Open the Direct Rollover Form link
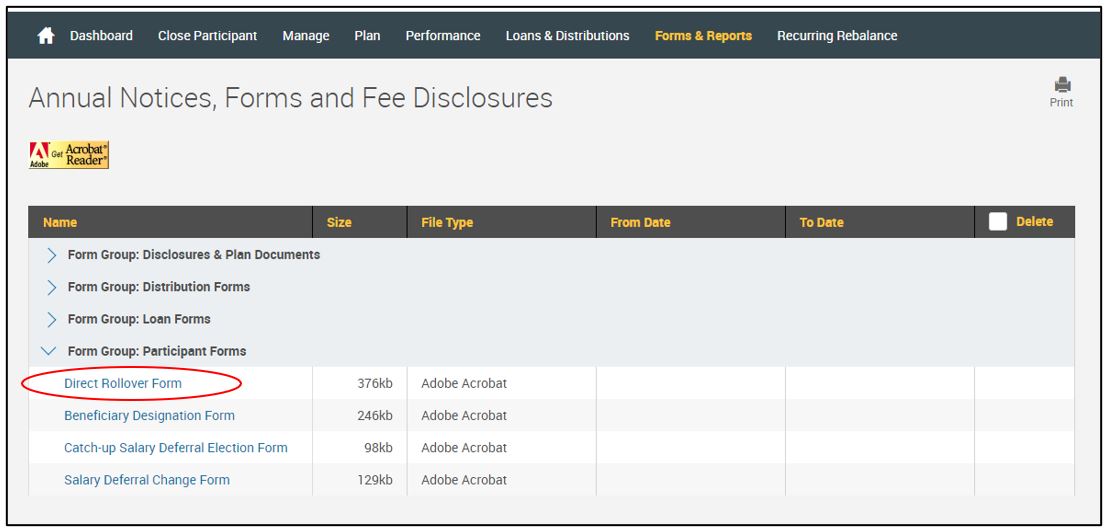The image size is (1108, 532). pos(123,383)
